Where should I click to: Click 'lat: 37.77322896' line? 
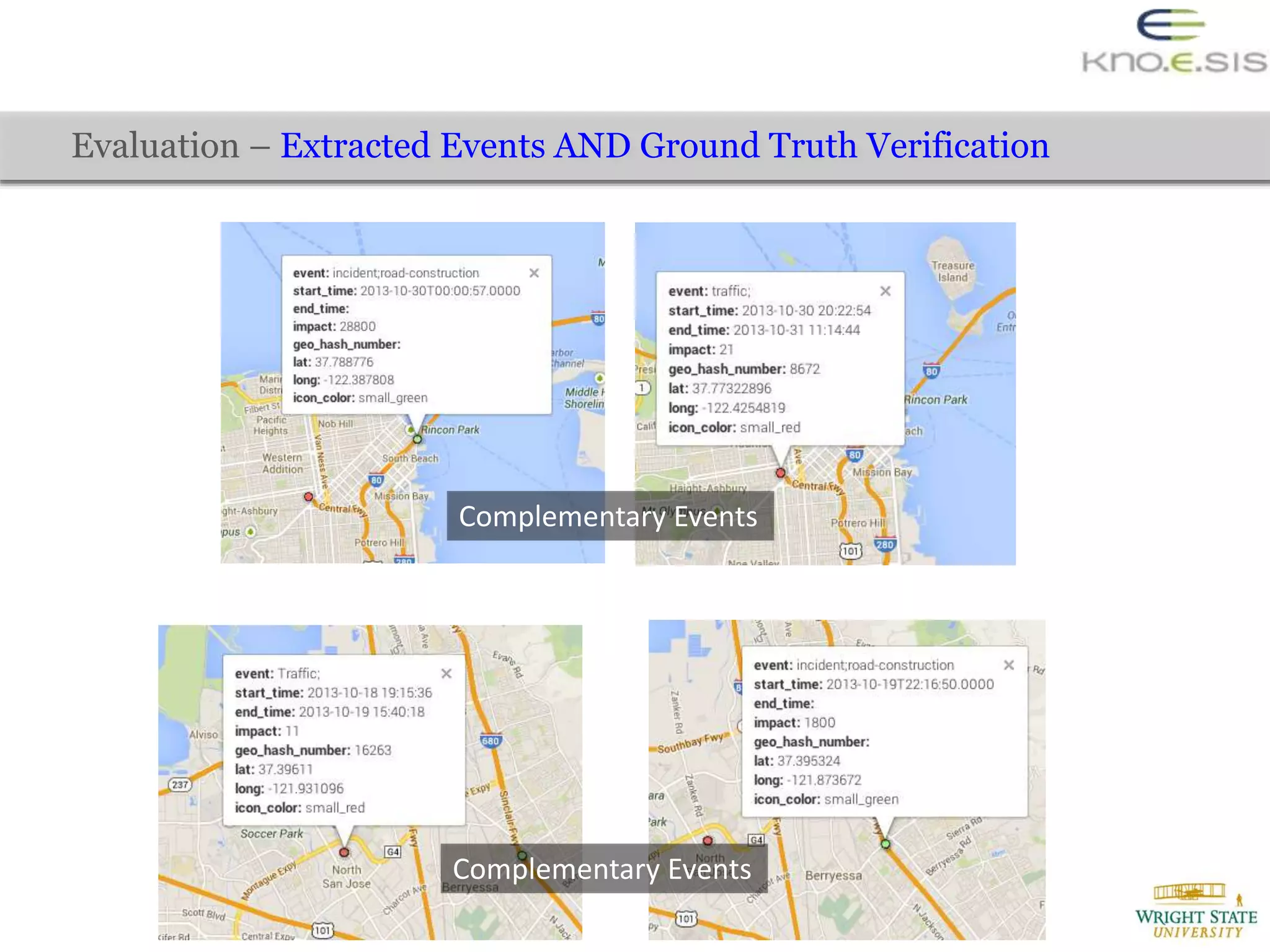pos(720,389)
